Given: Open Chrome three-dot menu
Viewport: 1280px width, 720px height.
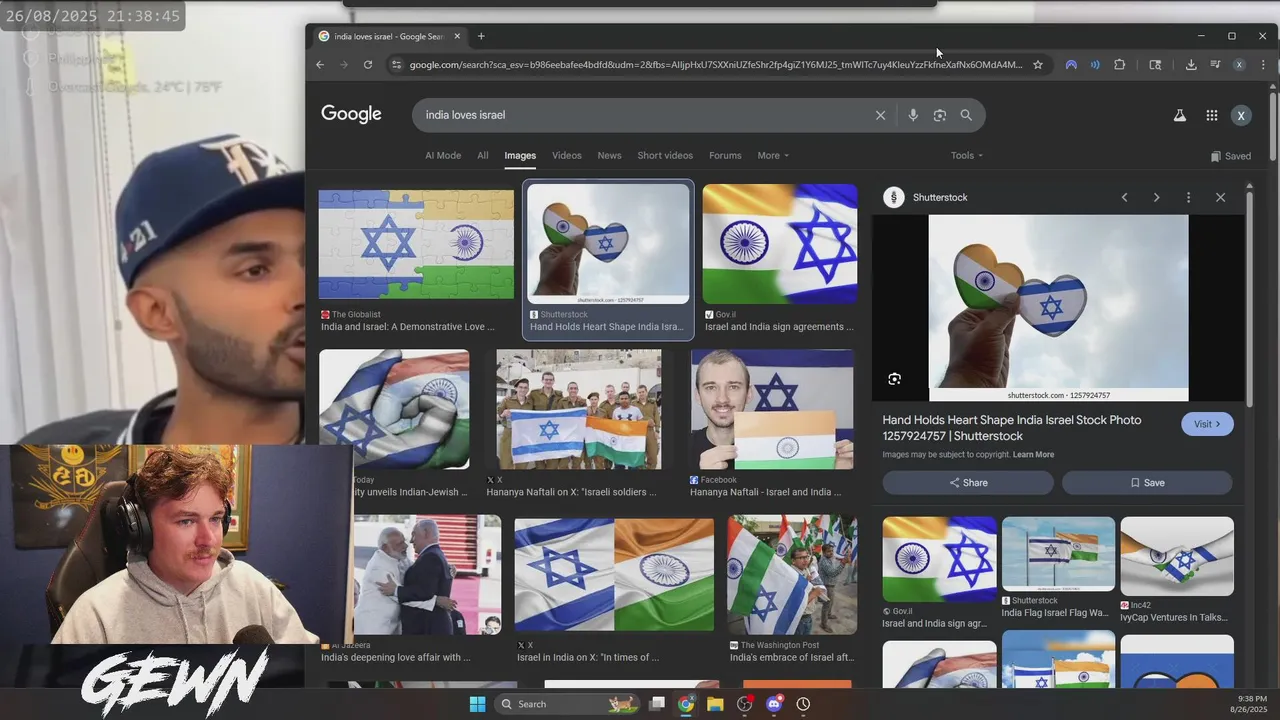Looking at the screenshot, I should click(x=1263, y=65).
